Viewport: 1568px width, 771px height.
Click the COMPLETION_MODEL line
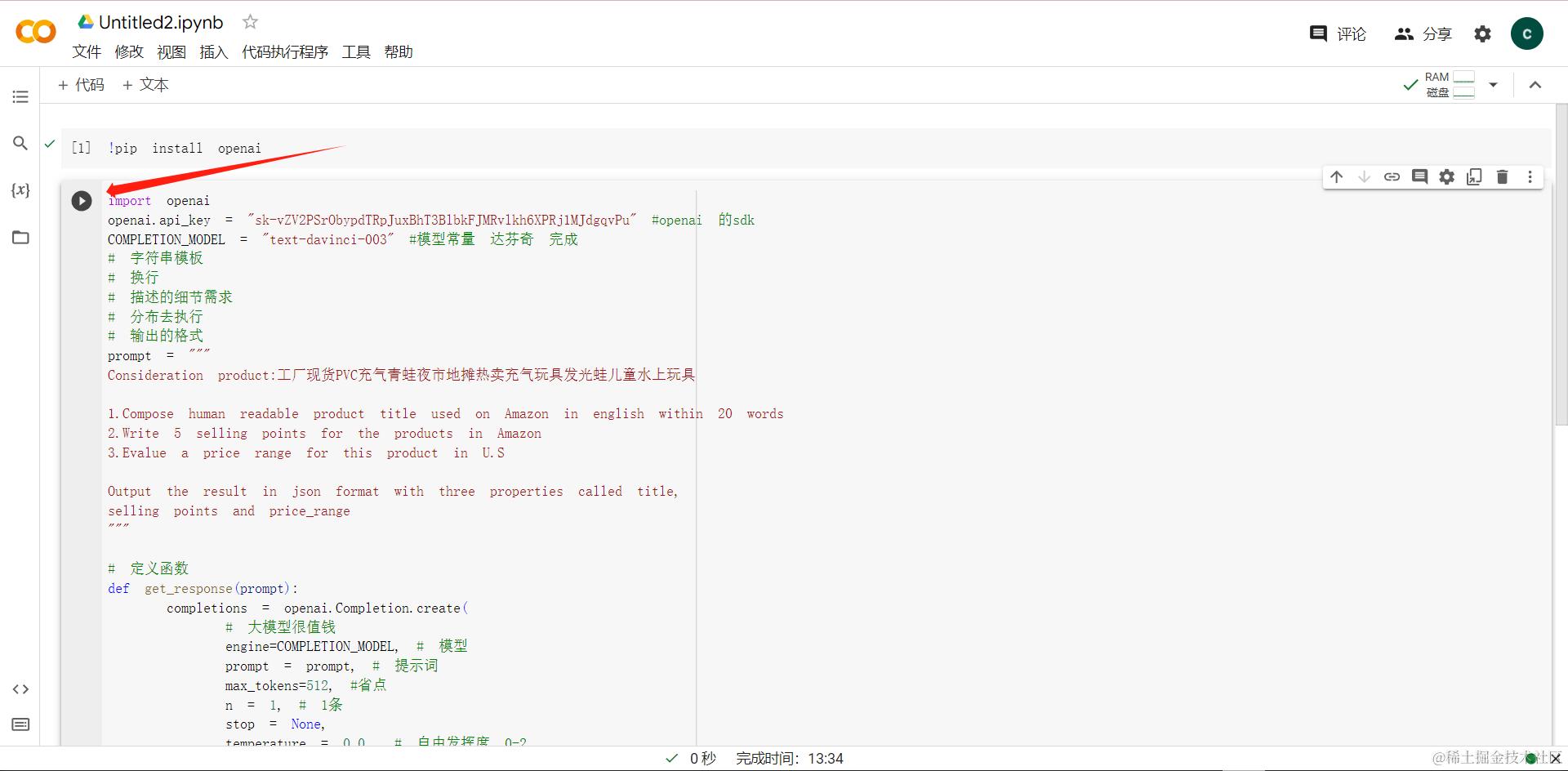(x=343, y=239)
